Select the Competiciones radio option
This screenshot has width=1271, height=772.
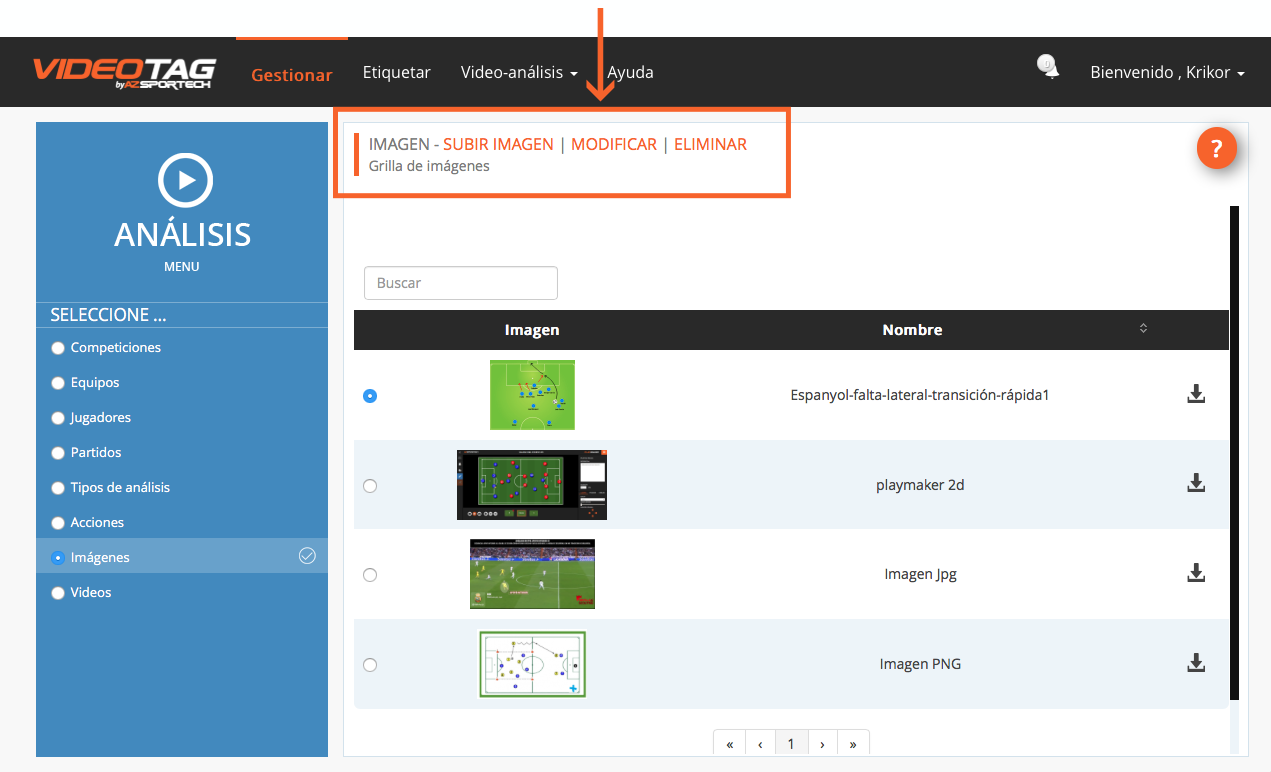tap(58, 348)
